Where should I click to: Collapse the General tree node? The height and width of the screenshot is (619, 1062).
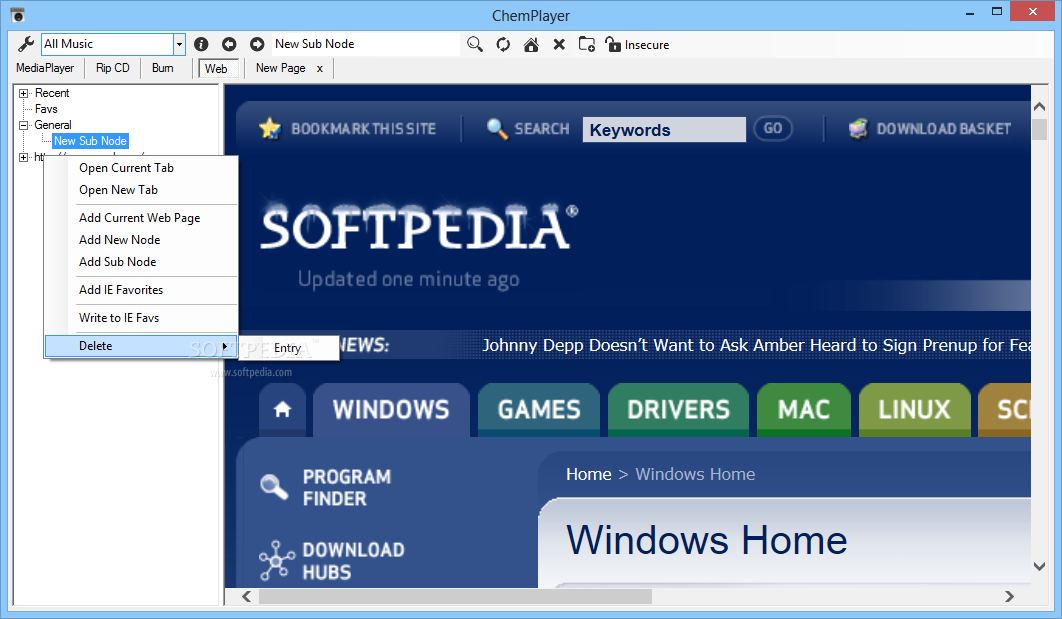[24, 125]
